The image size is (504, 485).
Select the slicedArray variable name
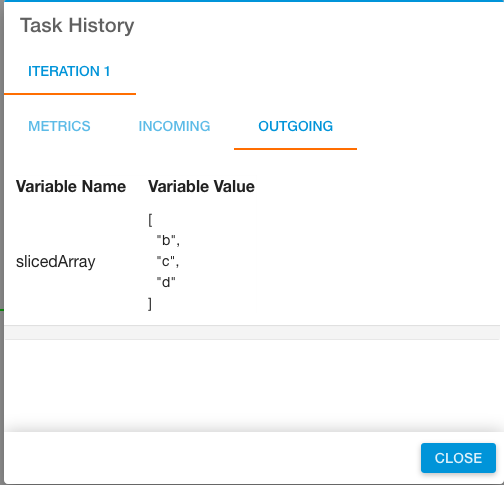pos(56,262)
